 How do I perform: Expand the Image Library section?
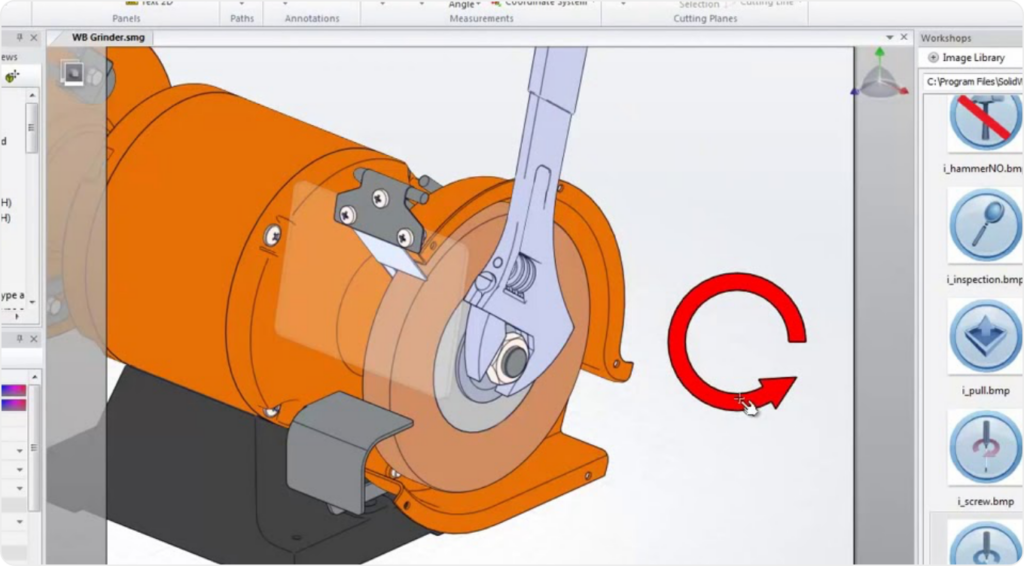[x=933, y=58]
